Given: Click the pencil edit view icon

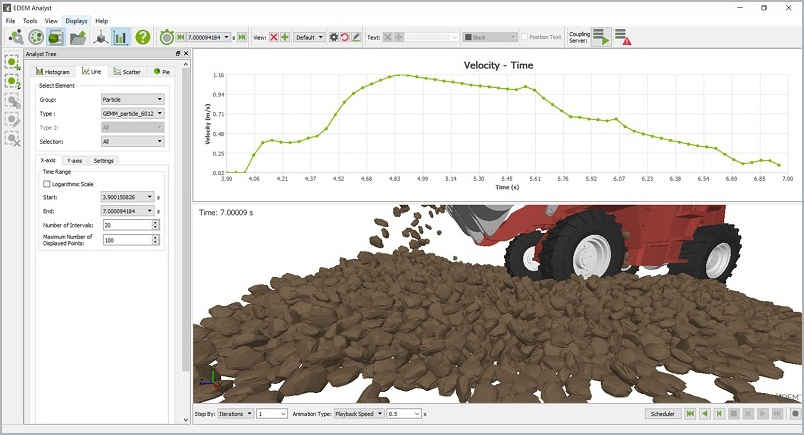Looking at the screenshot, I should (x=356, y=37).
